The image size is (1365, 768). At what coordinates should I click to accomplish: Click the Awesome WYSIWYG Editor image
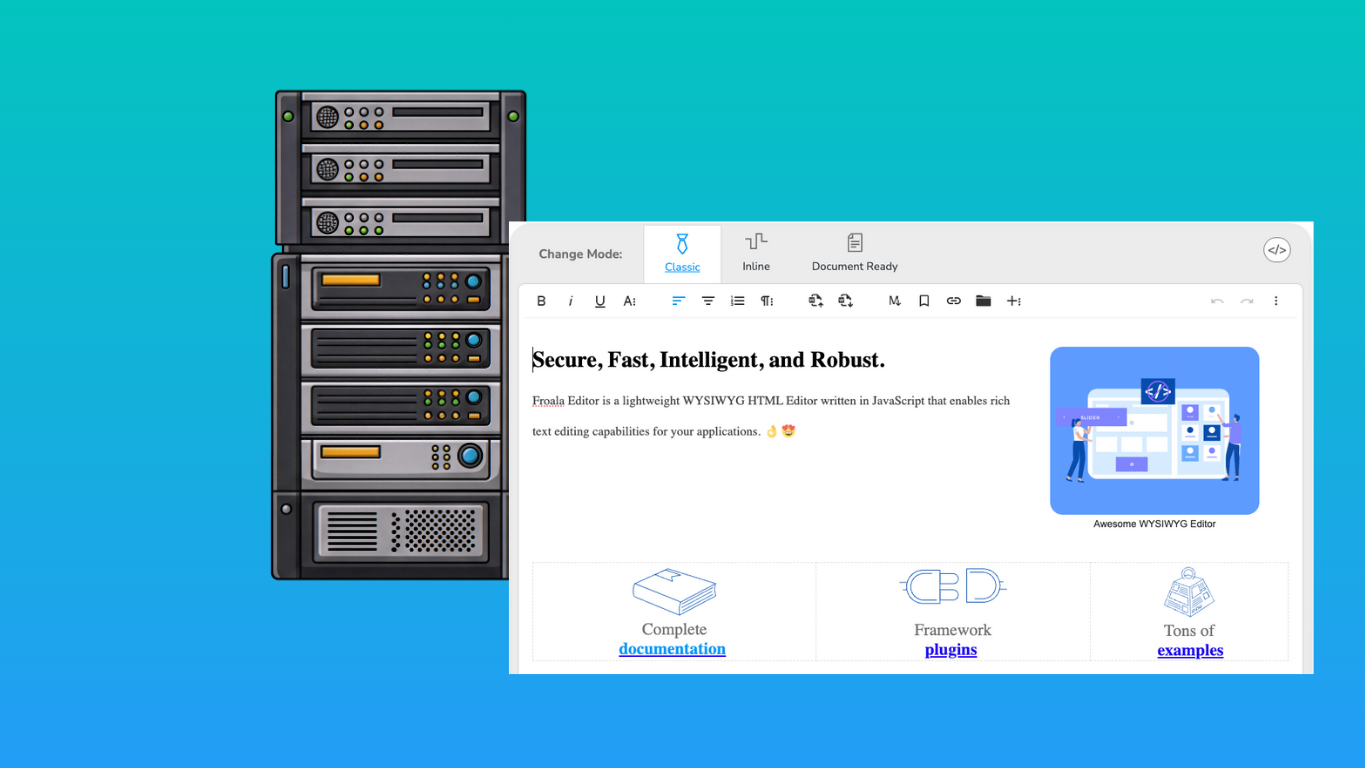[1154, 431]
